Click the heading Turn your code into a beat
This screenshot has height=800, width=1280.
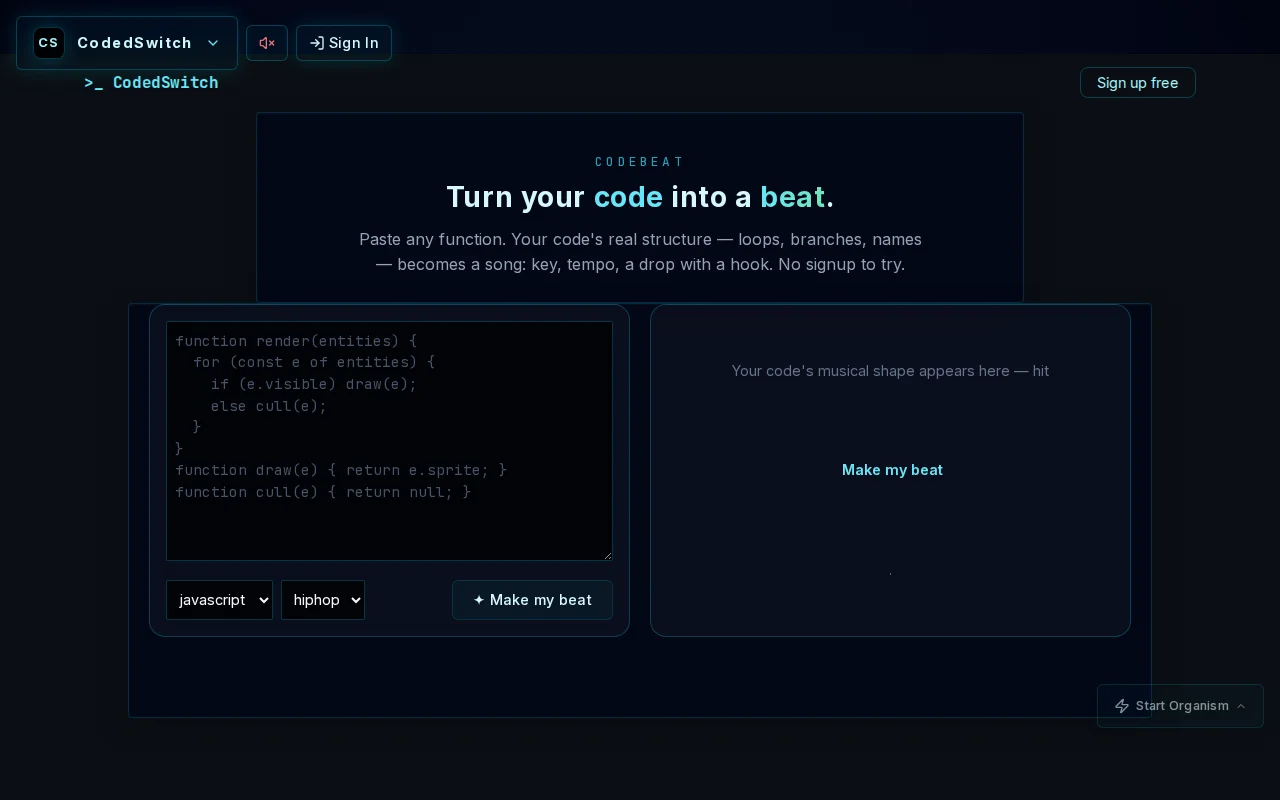[x=640, y=197]
